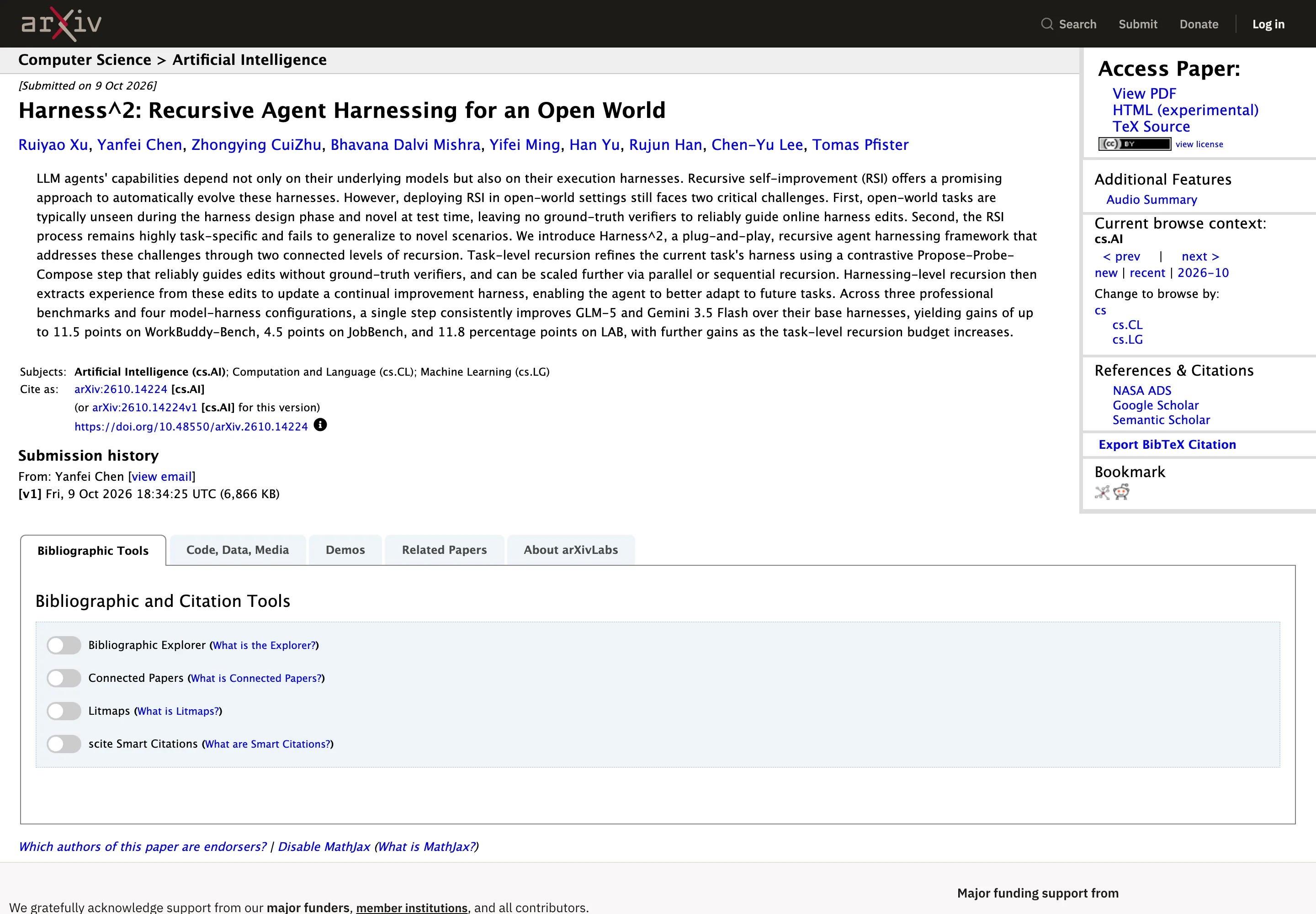Open Search via magnifier icon
1316x914 pixels.
[x=1047, y=24]
